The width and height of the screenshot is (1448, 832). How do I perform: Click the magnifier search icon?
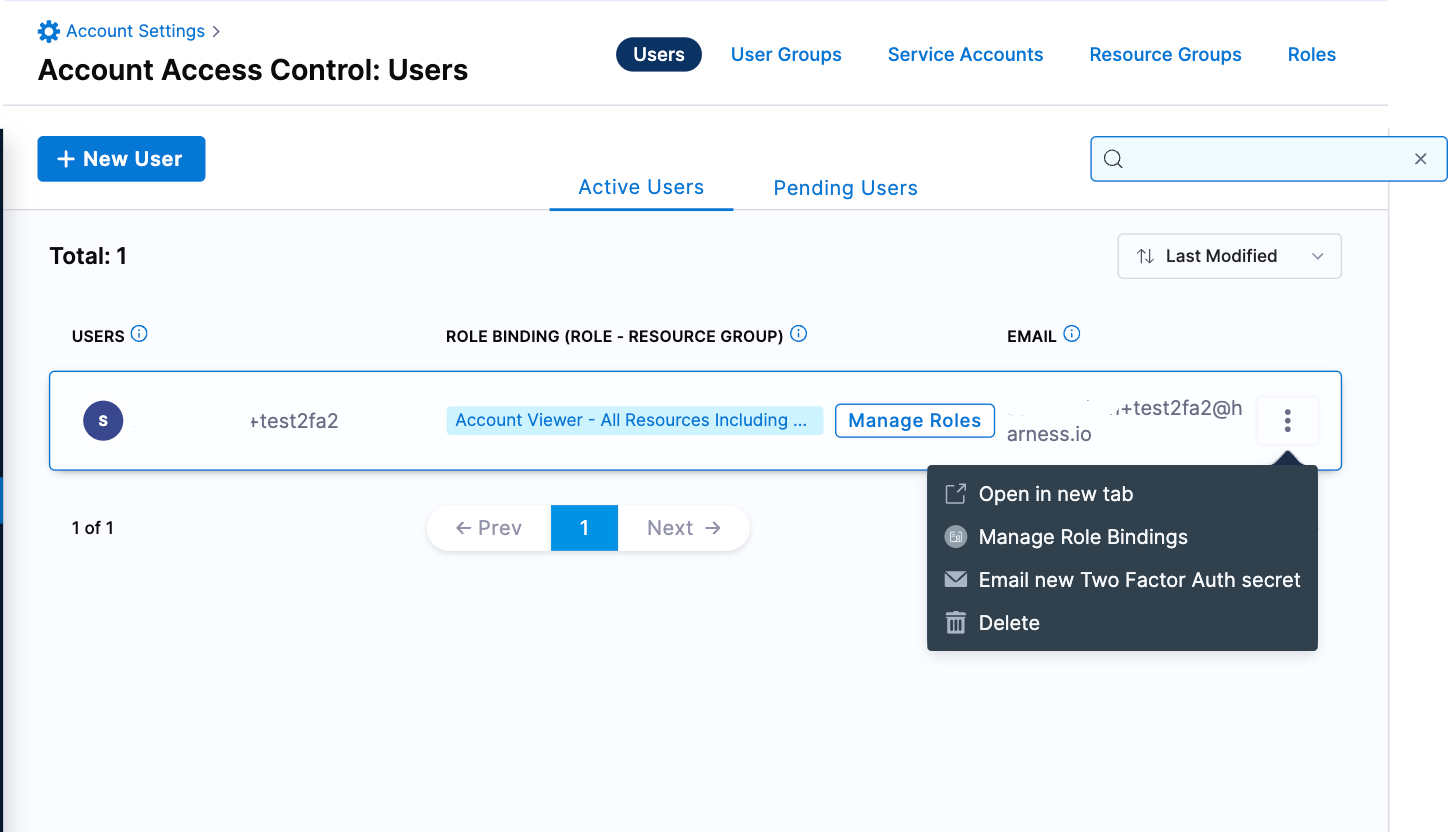1113,159
